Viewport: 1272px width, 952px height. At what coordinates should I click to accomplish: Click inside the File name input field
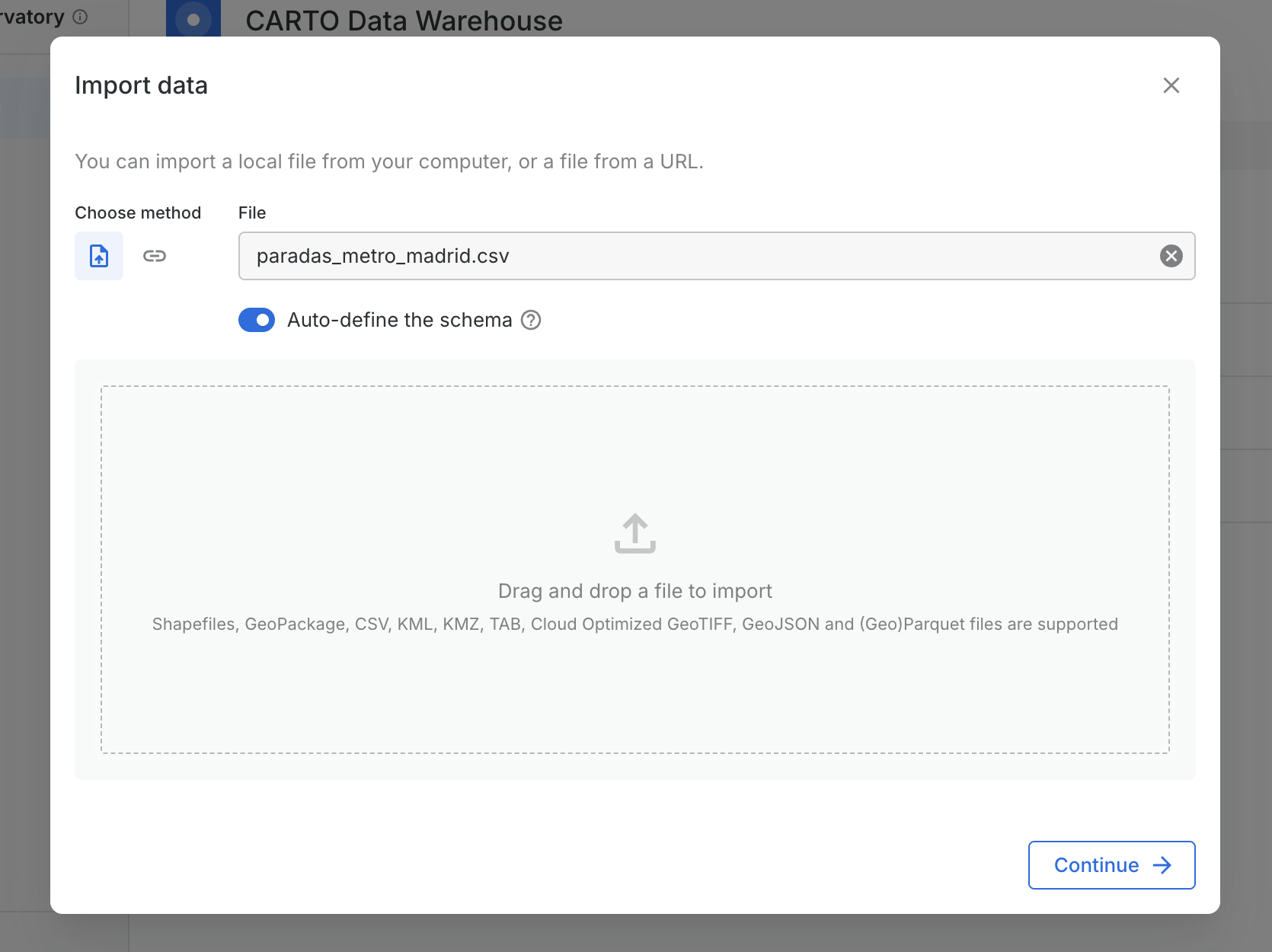click(686, 256)
